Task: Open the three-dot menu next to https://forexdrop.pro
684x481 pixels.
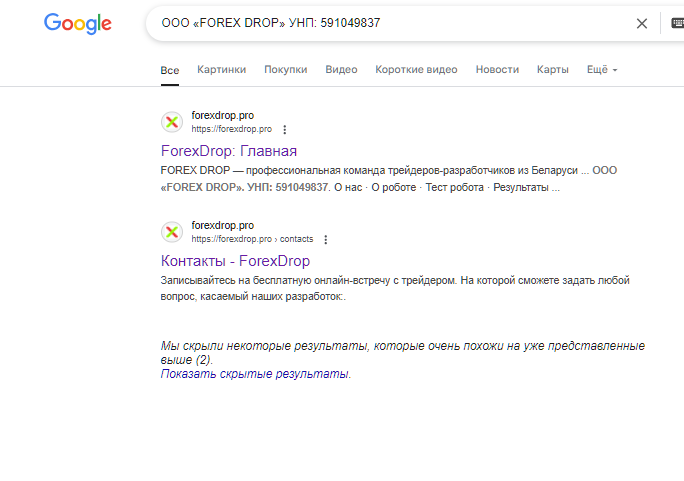Action: [285, 130]
